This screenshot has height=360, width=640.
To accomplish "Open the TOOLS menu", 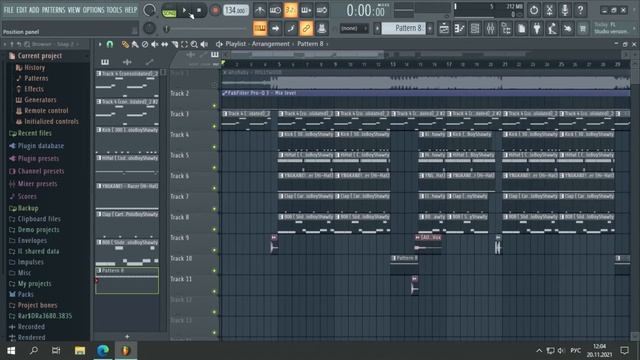I will point(114,10).
